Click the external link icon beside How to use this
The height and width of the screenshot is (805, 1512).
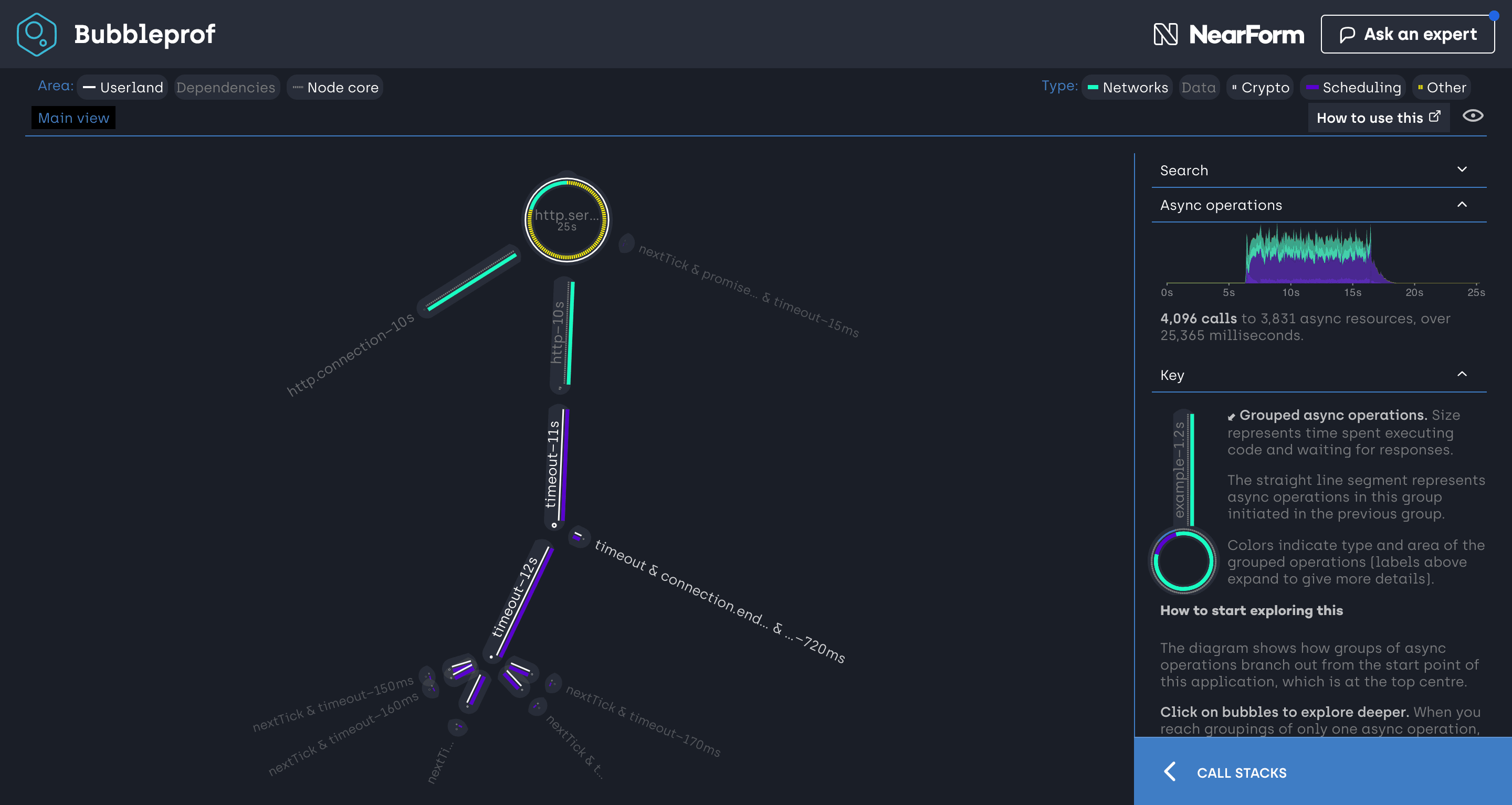(x=1434, y=115)
